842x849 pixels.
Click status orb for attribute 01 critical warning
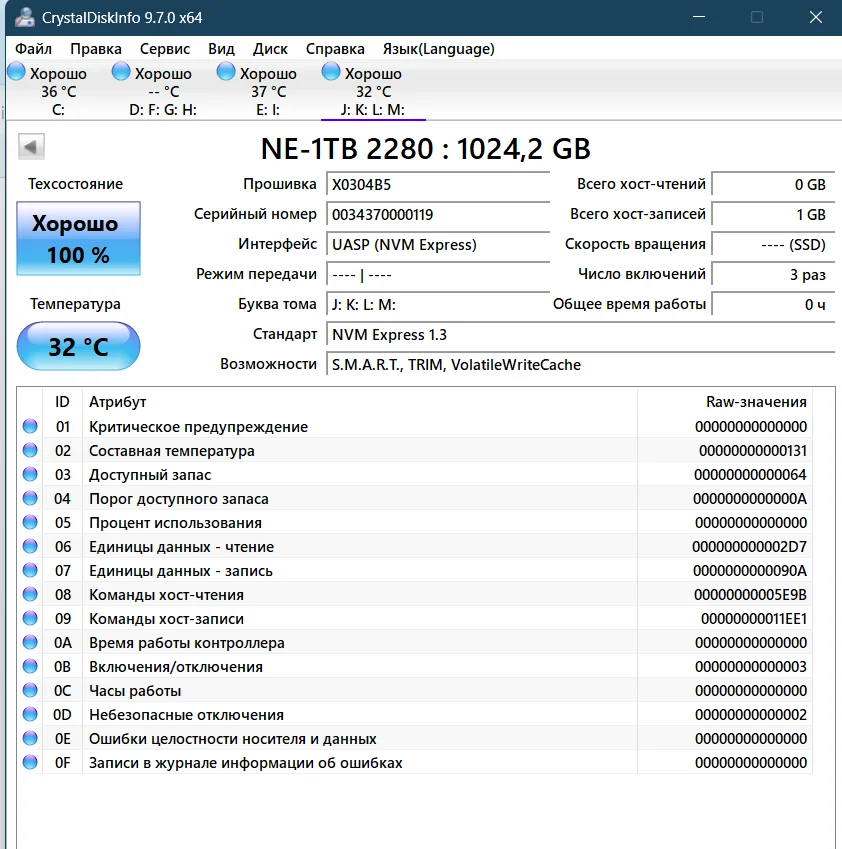[x=30, y=427]
